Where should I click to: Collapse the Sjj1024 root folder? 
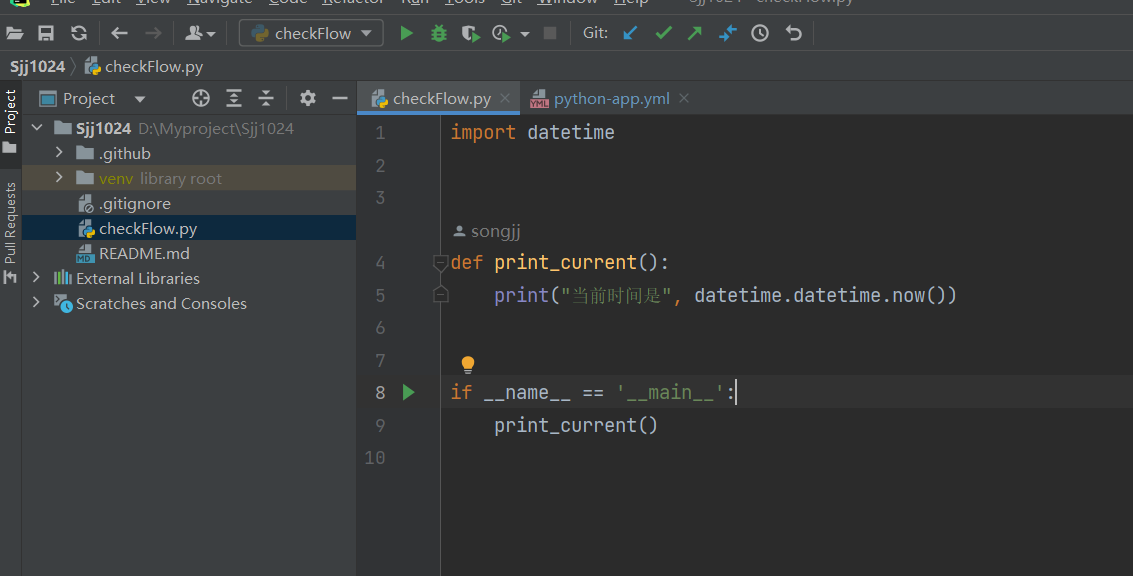[x=37, y=129]
